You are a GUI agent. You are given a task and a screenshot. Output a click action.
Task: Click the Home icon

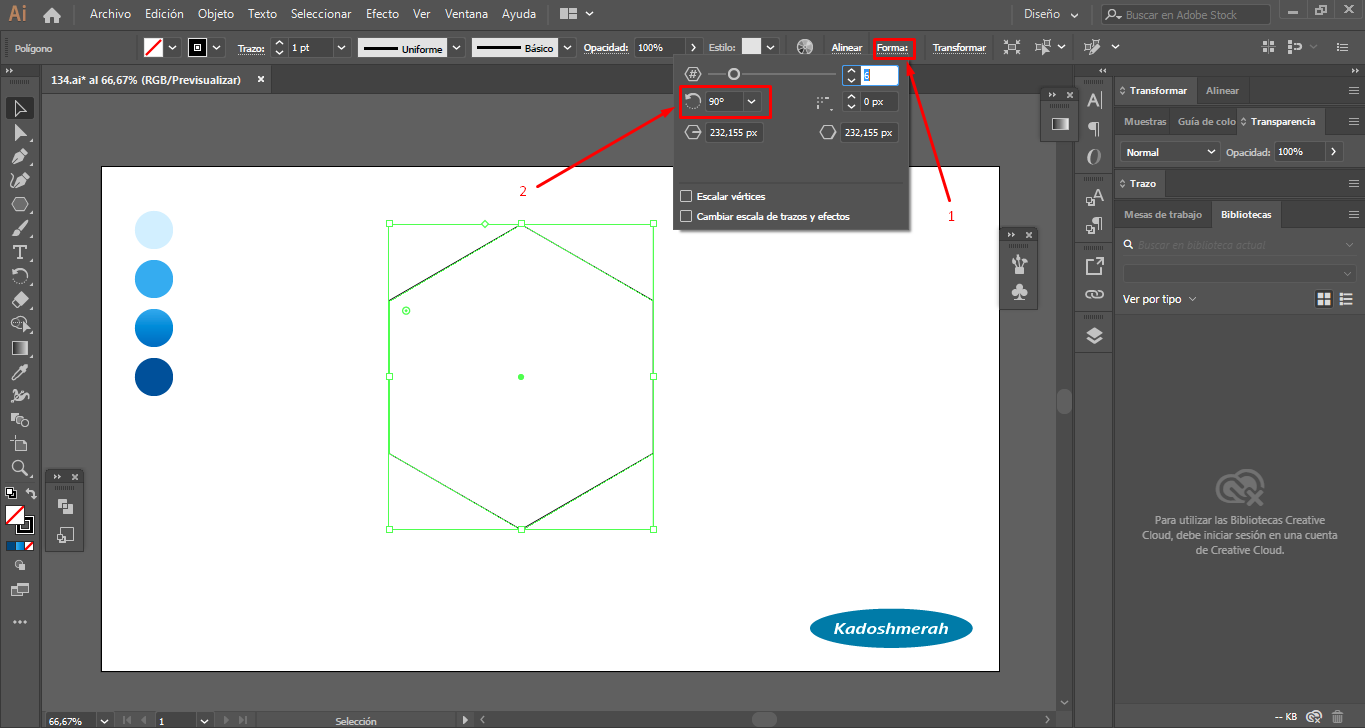tap(52, 15)
